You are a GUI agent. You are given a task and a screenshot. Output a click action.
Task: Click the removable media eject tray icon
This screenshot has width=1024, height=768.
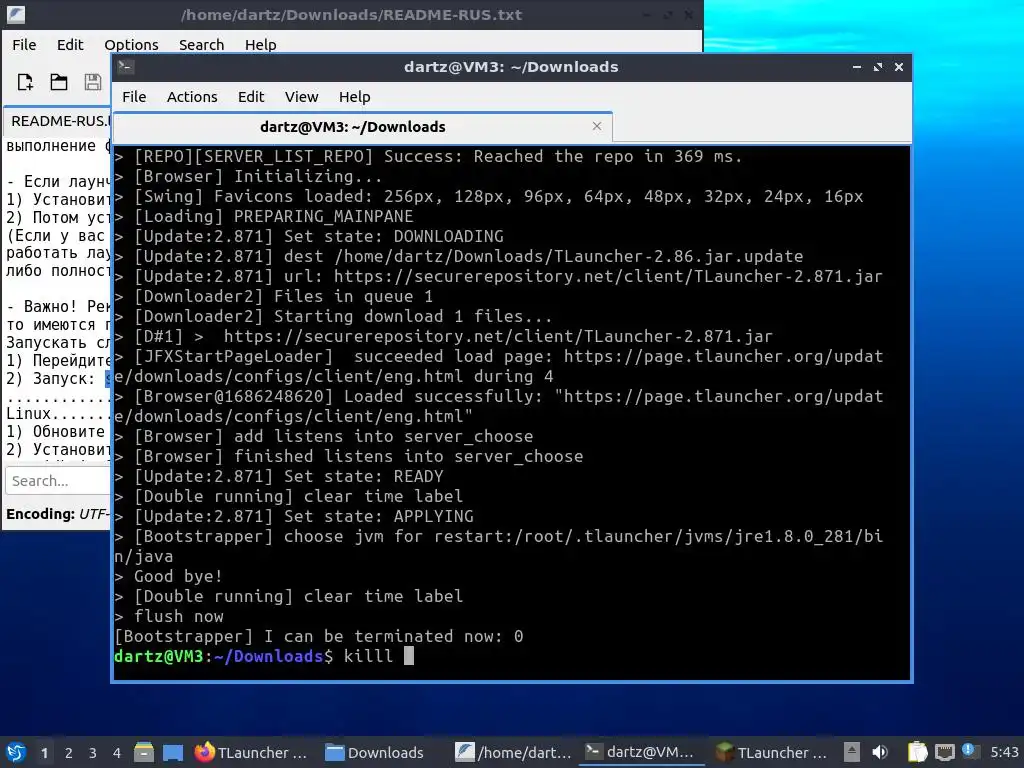click(x=852, y=752)
